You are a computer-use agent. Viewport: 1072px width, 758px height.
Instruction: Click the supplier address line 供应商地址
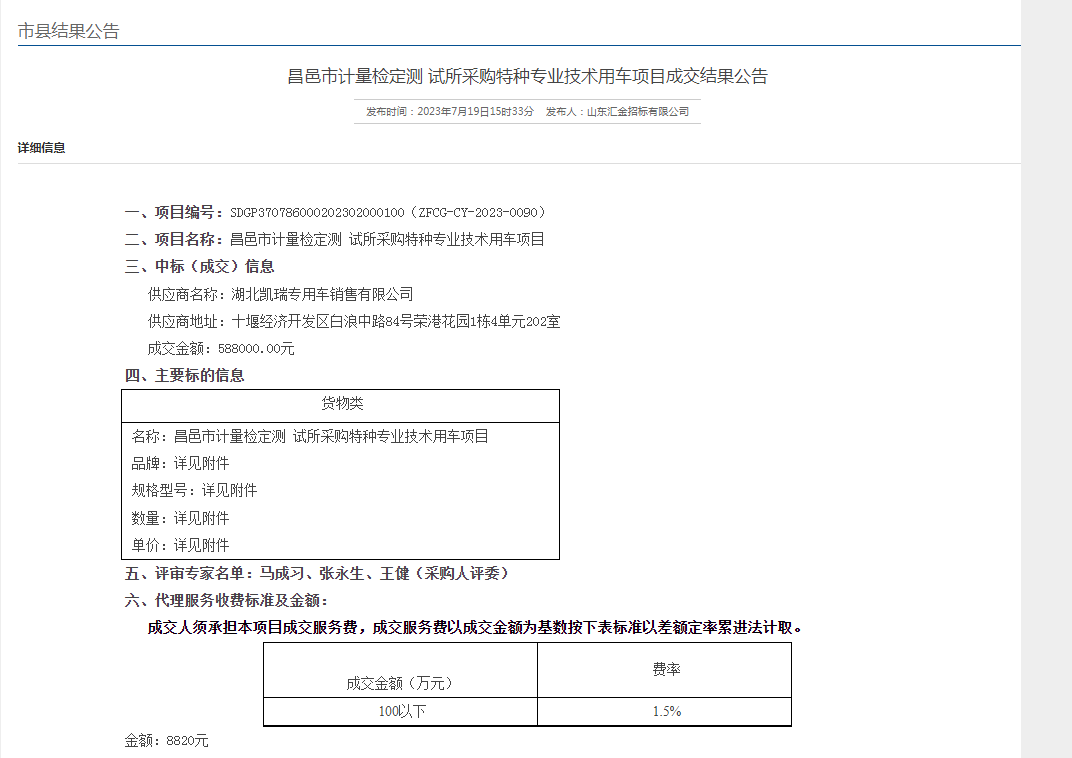click(353, 321)
